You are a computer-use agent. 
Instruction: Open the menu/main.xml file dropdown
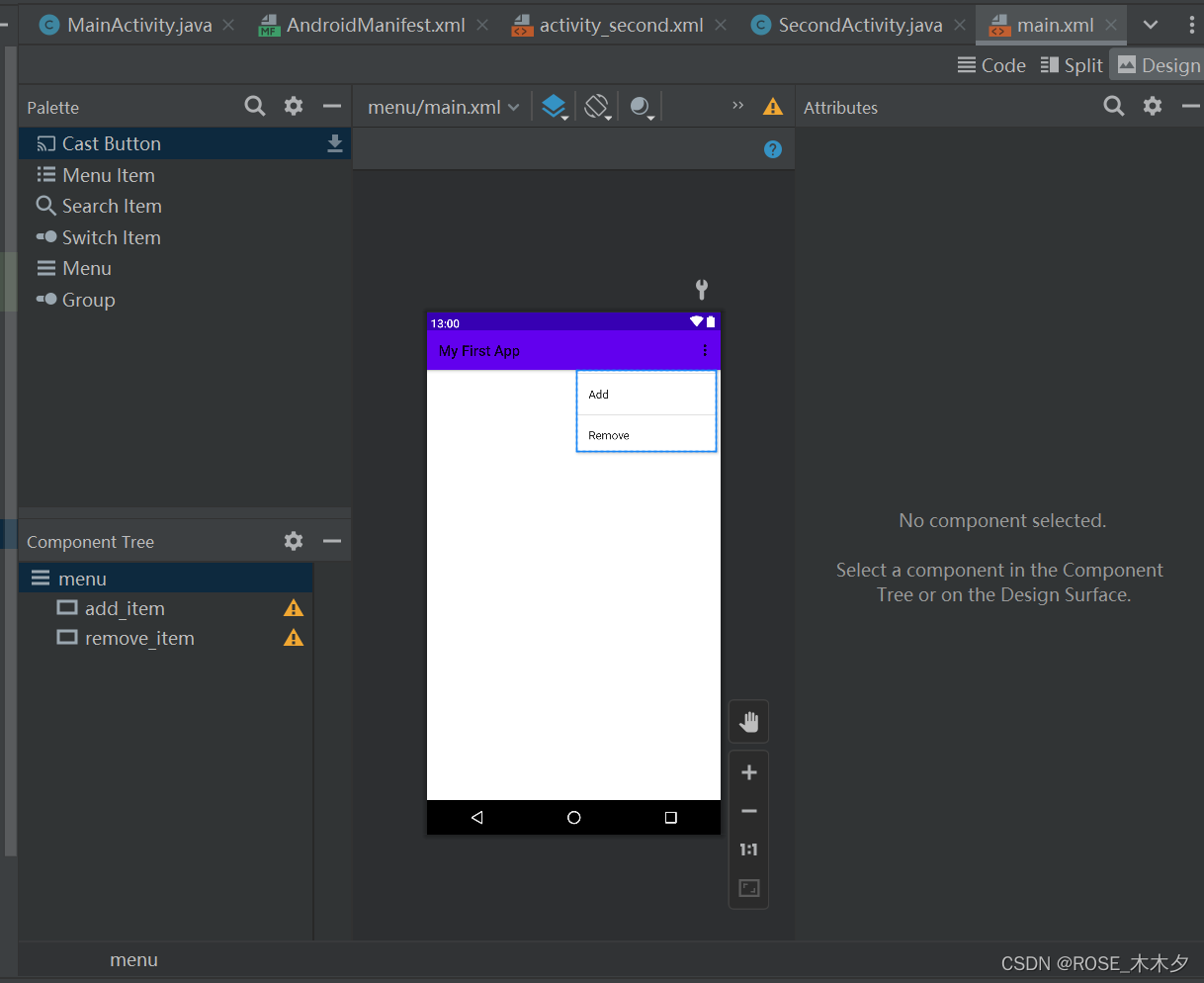[440, 106]
